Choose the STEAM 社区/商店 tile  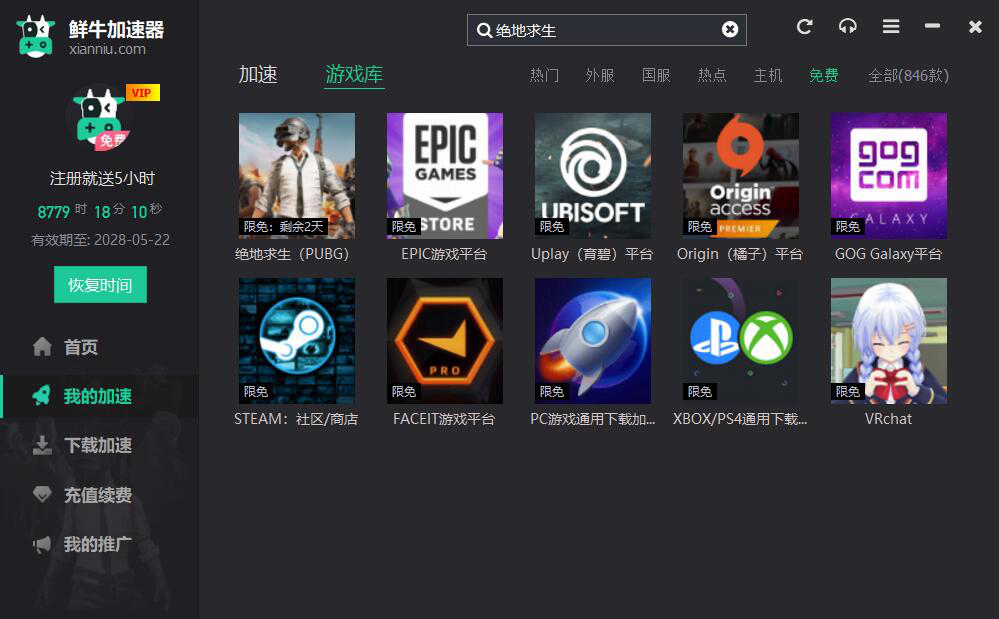point(297,341)
